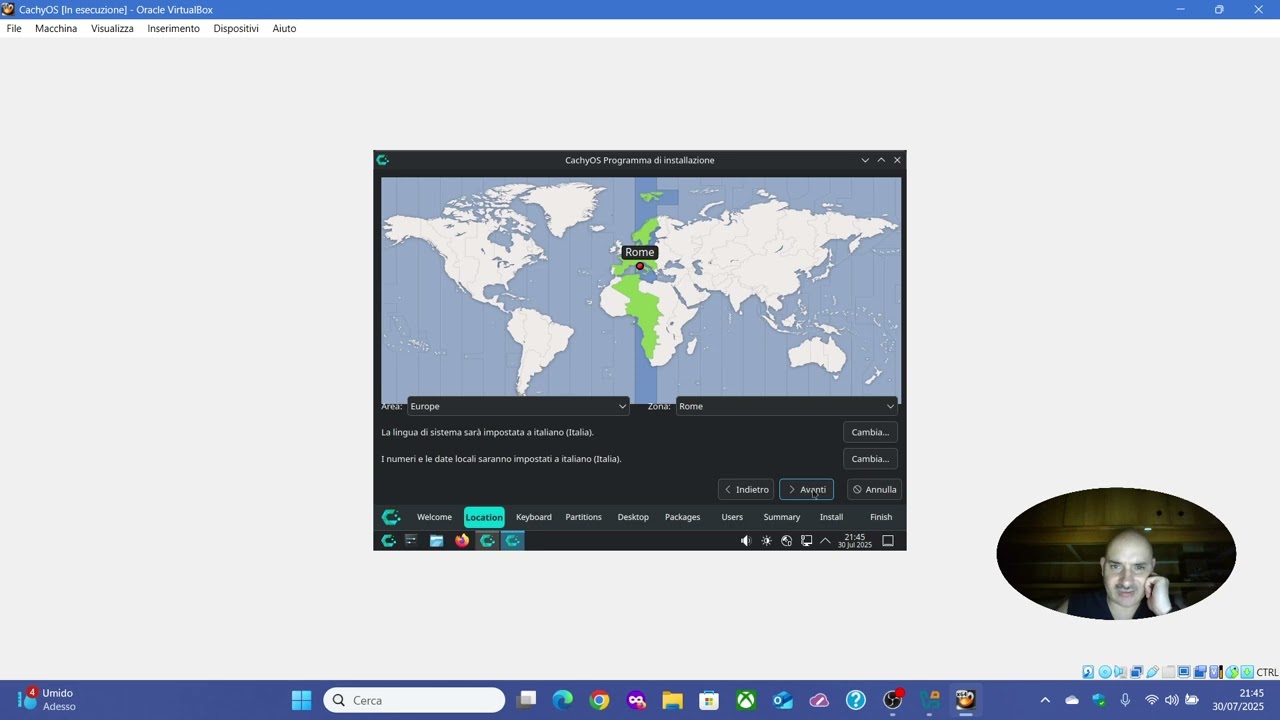Open the VirtualBox Aiuto menu
The height and width of the screenshot is (720, 1280).
(x=284, y=28)
